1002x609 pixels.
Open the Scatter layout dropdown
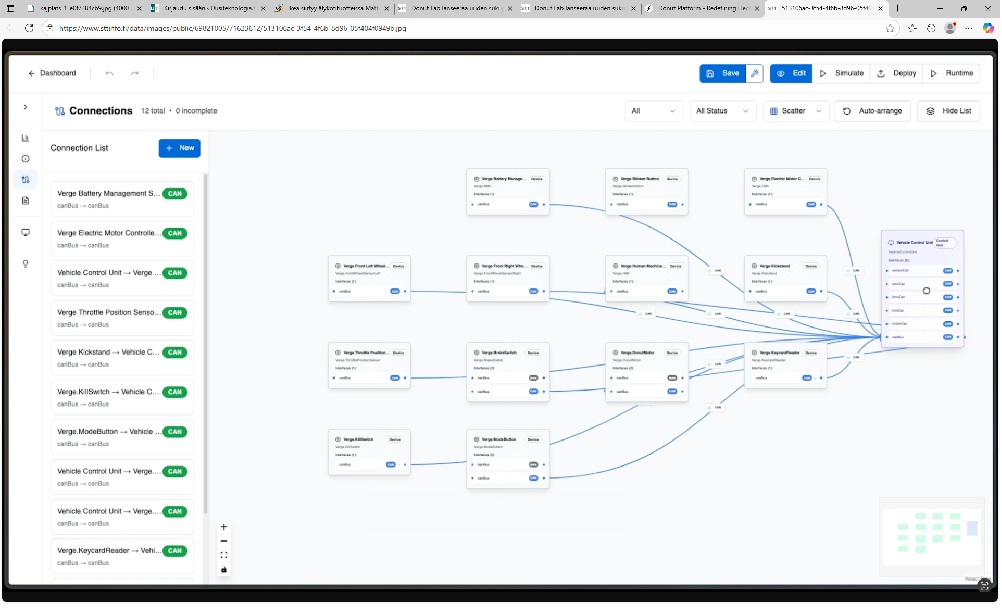(x=796, y=111)
